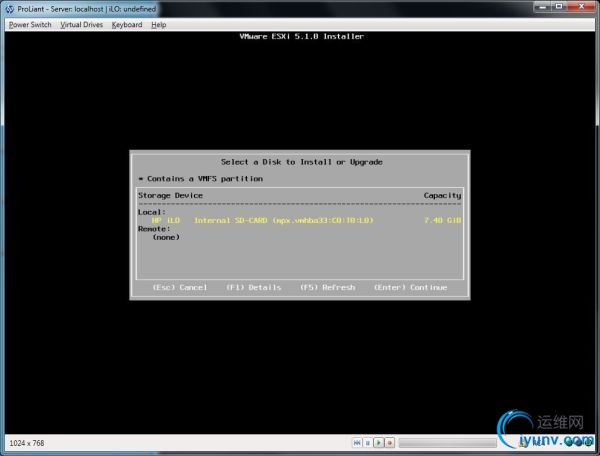600x456 pixels.
Task: Click the green play button
Action: tap(378, 443)
